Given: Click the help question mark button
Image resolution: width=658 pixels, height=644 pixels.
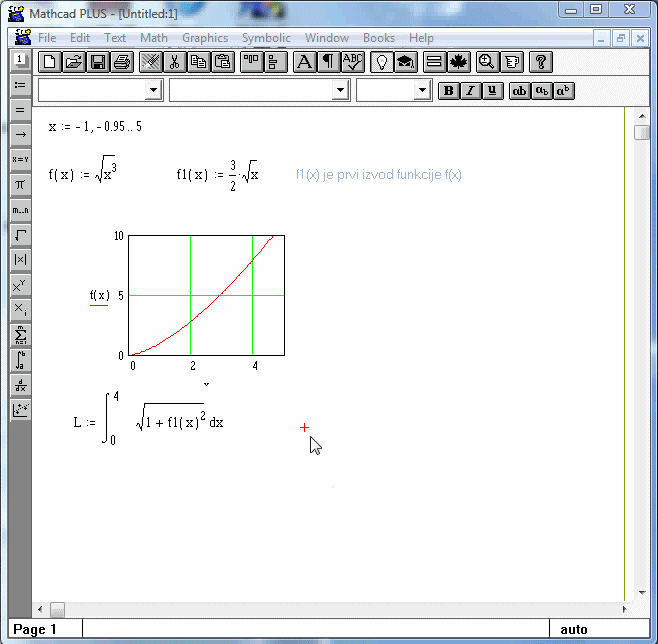Looking at the screenshot, I should pos(540,62).
